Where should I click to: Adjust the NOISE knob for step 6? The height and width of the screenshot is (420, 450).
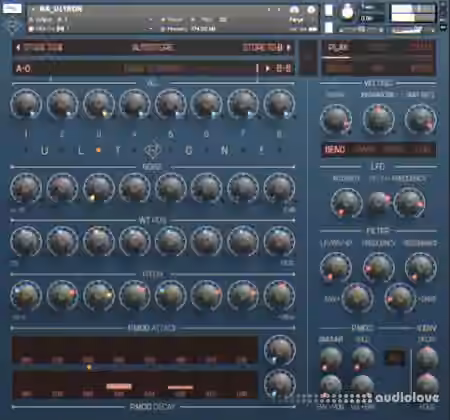(x=207, y=188)
